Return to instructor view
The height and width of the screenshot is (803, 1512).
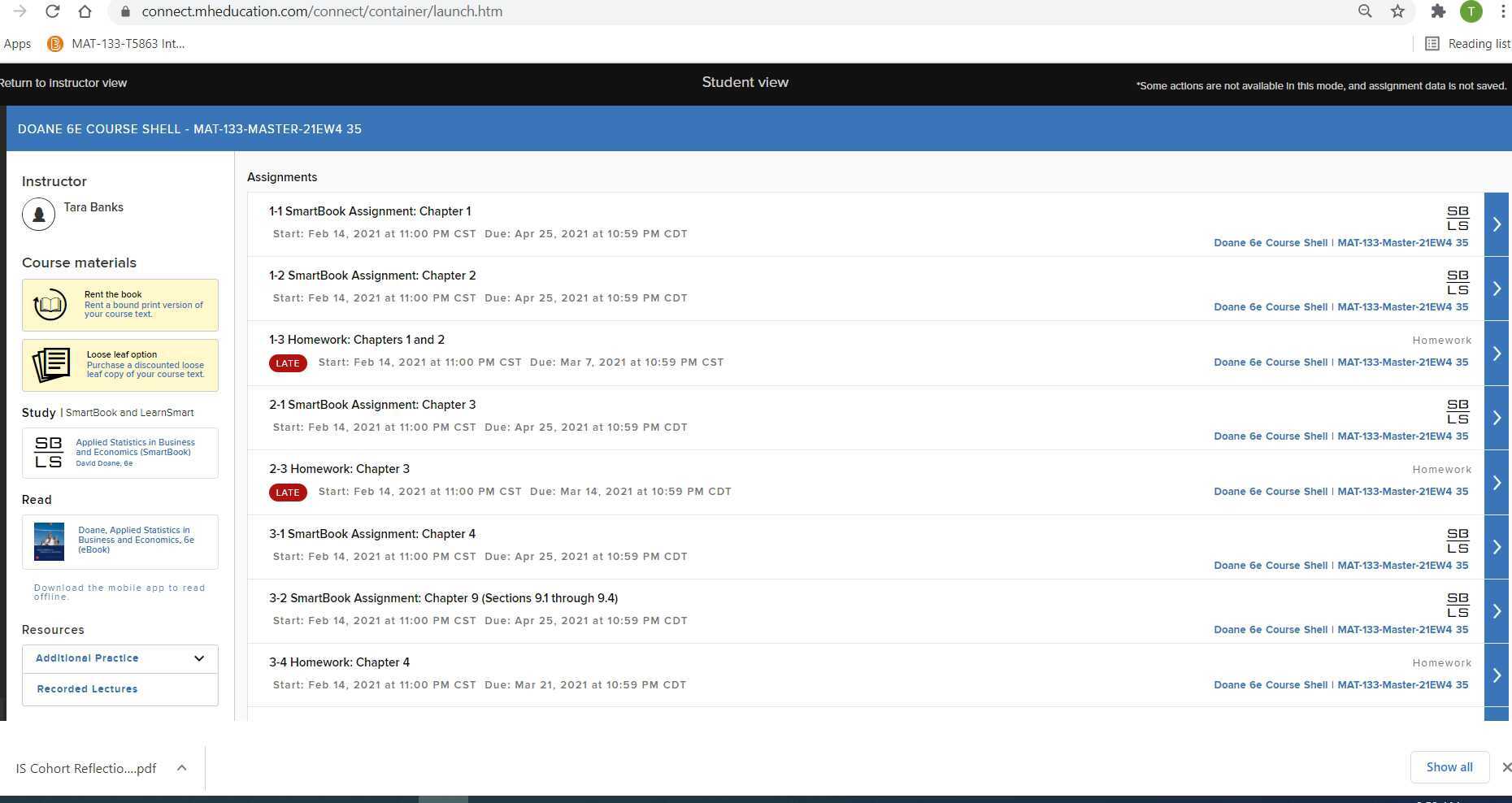pyautogui.click(x=63, y=83)
